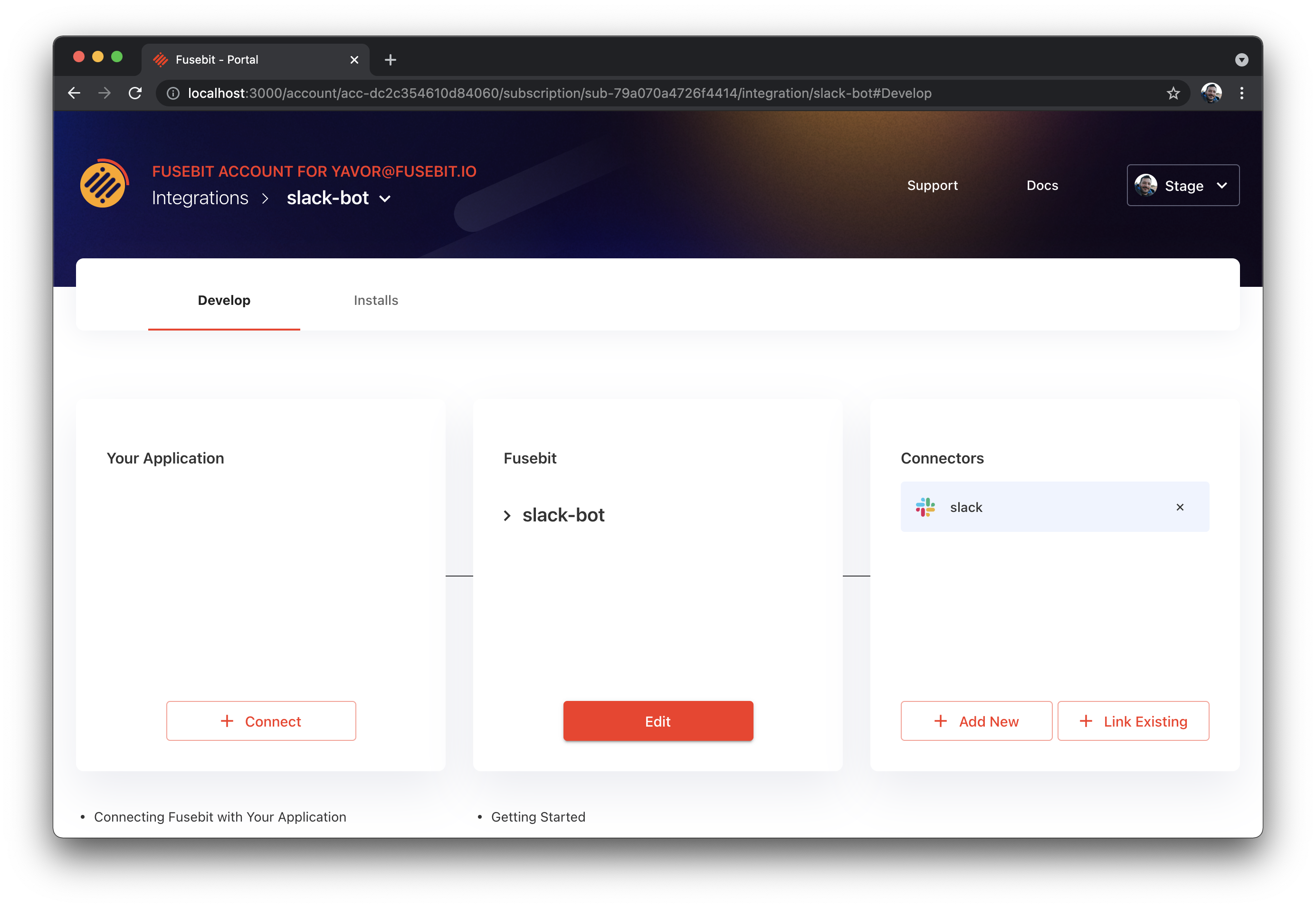Image resolution: width=1316 pixels, height=908 pixels.
Task: Click the tab search arrow in the title bar
Action: pos(1241,60)
